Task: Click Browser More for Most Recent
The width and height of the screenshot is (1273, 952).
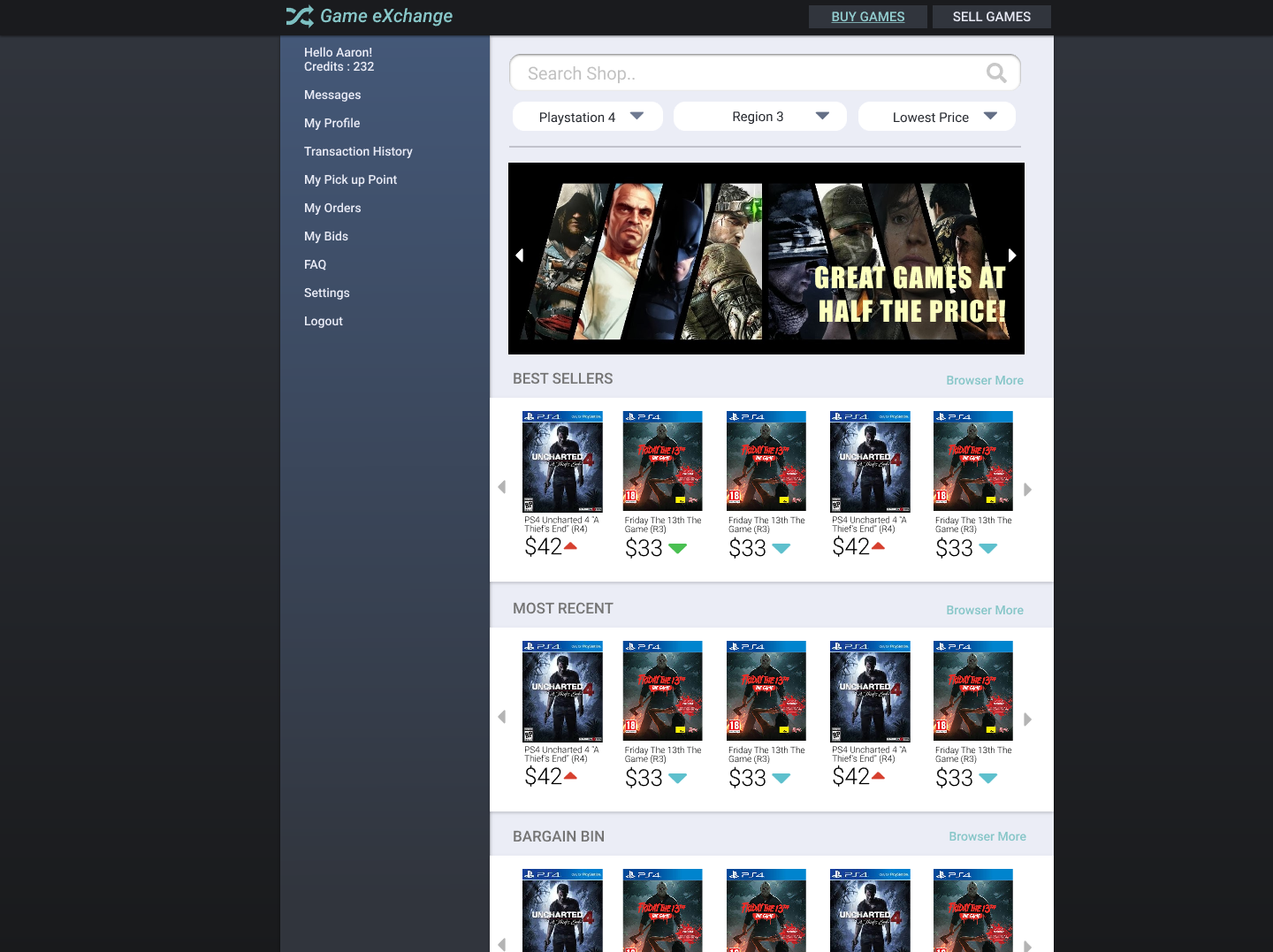Action: click(985, 610)
